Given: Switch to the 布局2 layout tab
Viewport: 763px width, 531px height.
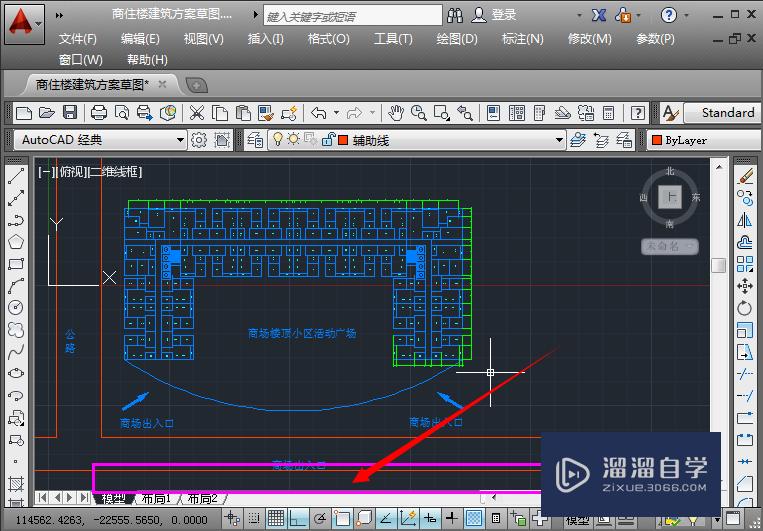Looking at the screenshot, I should (202, 498).
